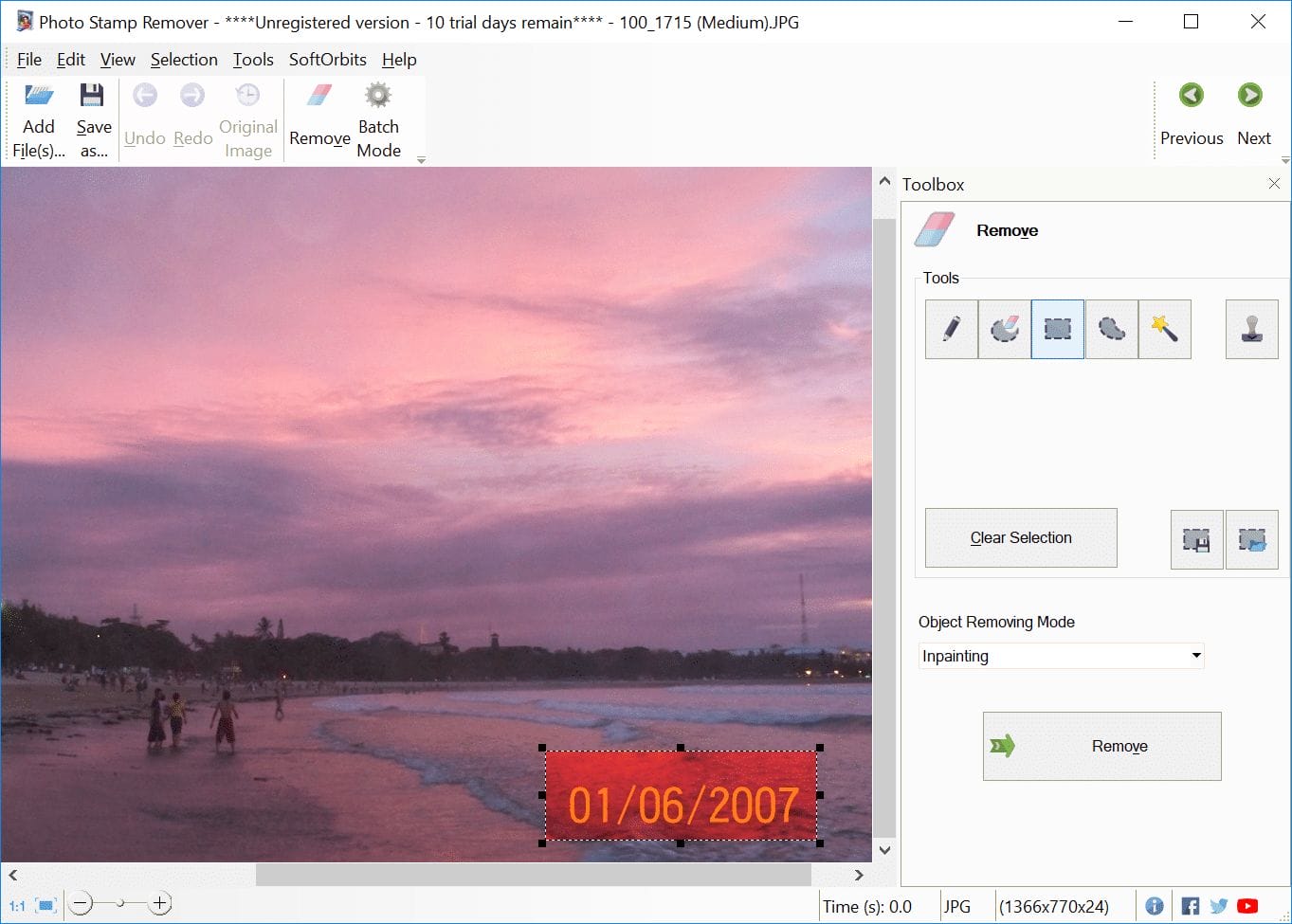Click the load selection icon

coord(1251,540)
